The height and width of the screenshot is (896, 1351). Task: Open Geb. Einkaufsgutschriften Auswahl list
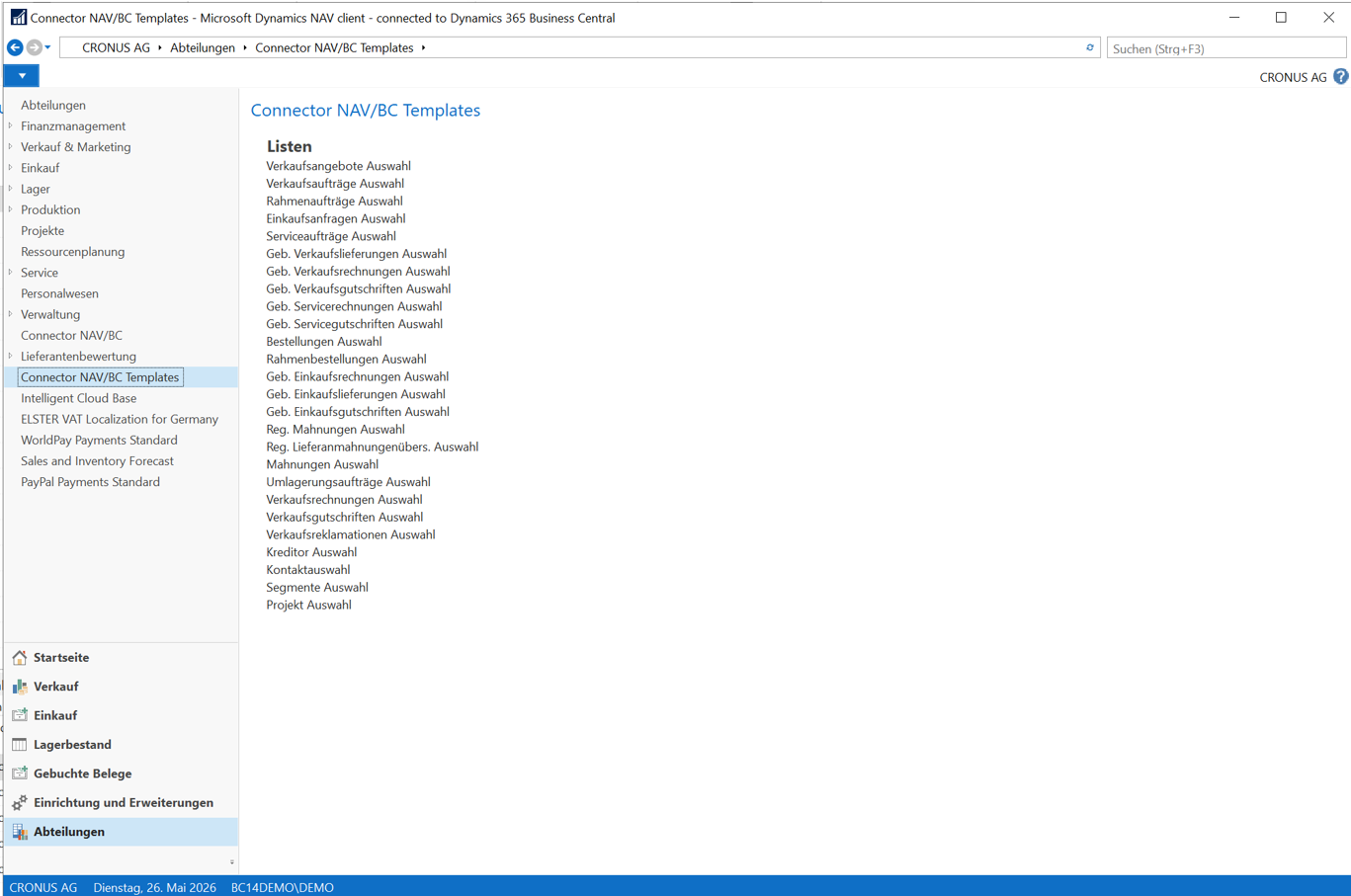(x=358, y=412)
